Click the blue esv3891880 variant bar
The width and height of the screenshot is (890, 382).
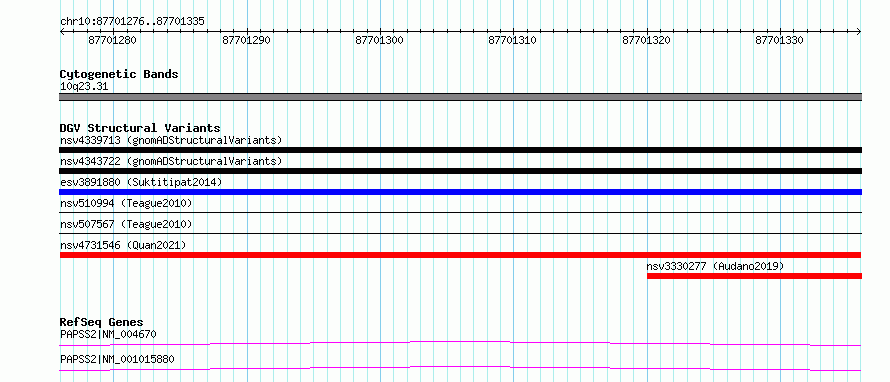click(460, 192)
